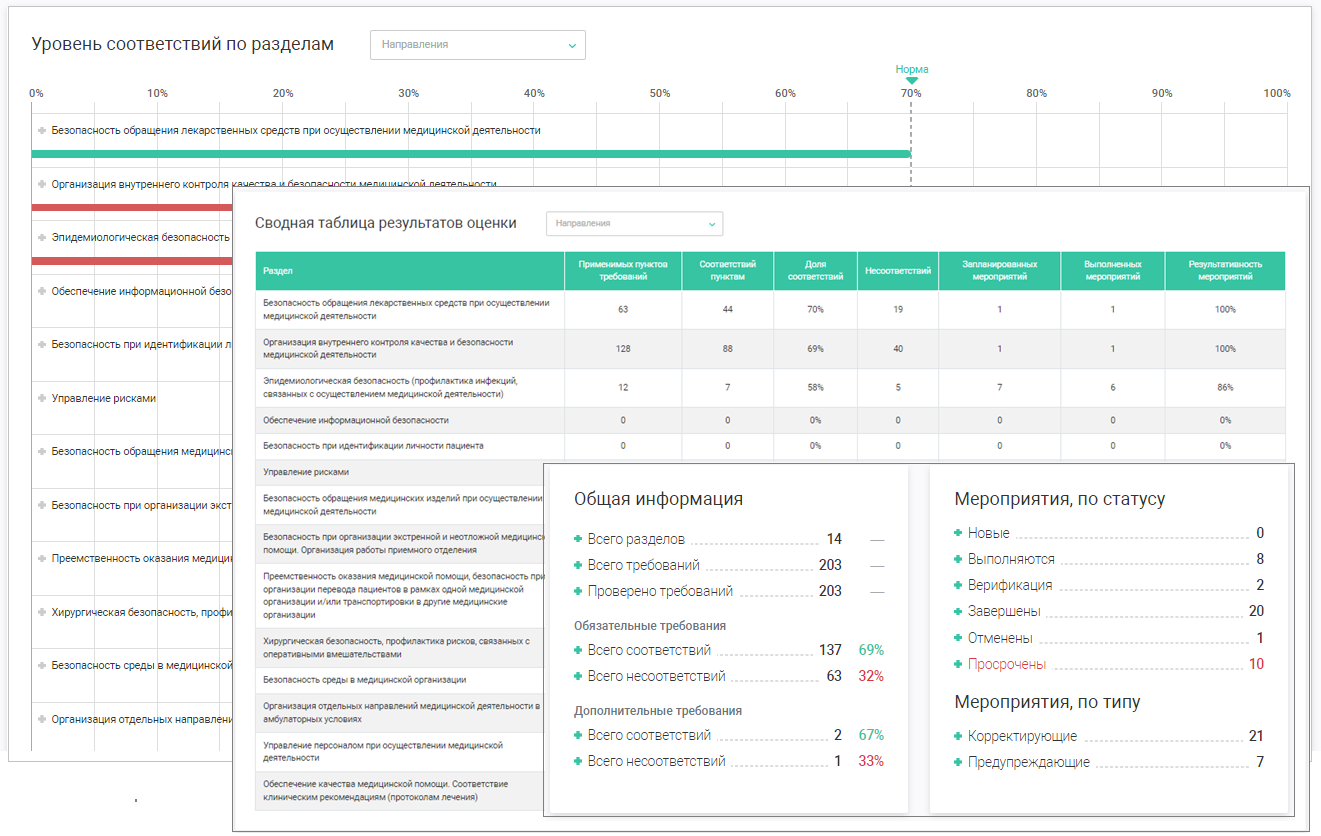This screenshot has width=1321, height=836.
Task: Click the Мероприятия, по статусу heading
Action: click(1060, 499)
